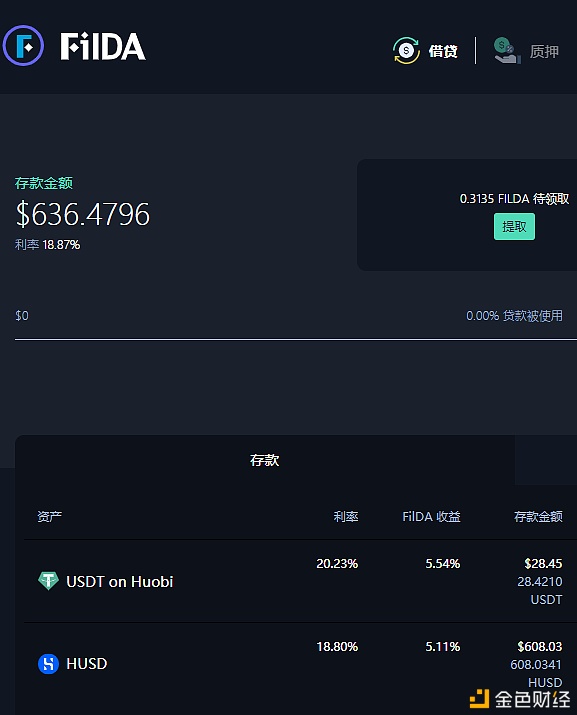Click the 608.0341 HUSD balance
This screenshot has width=577, height=715.
[x=536, y=674]
